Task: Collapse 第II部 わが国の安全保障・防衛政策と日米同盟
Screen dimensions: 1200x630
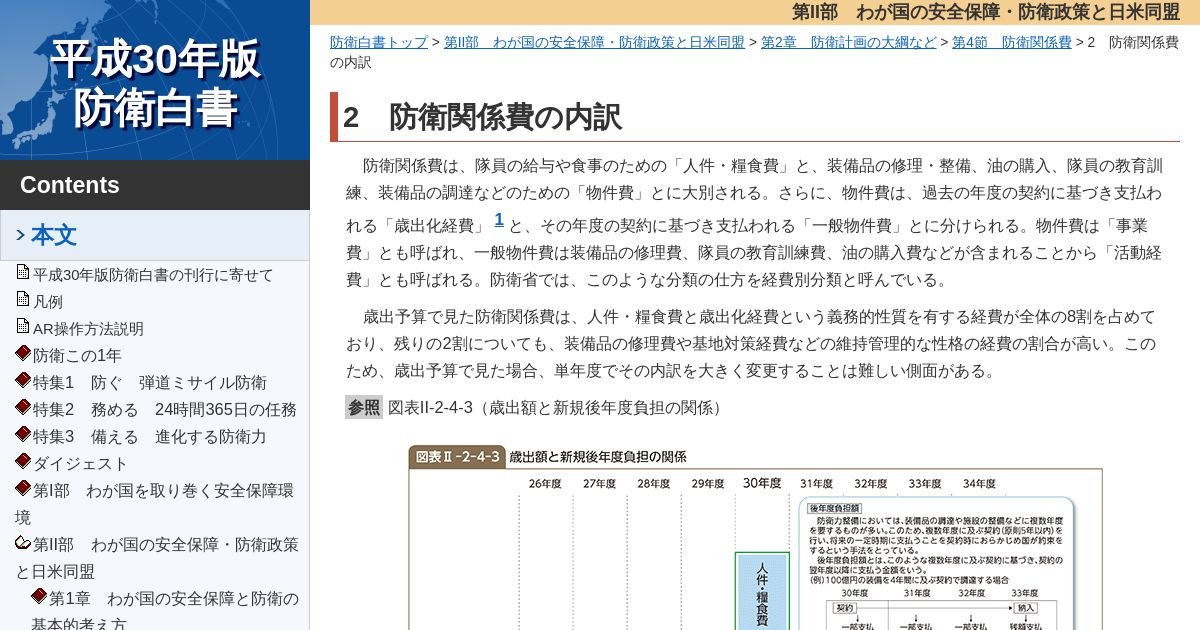Action: [157, 558]
